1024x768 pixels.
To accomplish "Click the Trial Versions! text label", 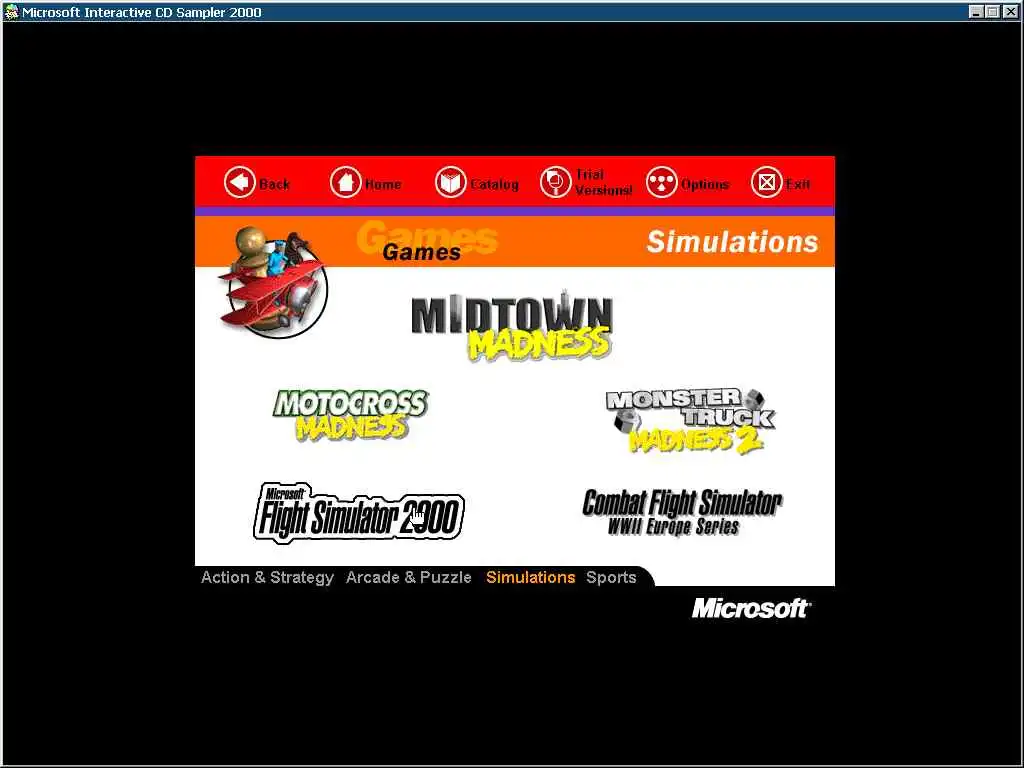I will (603, 182).
